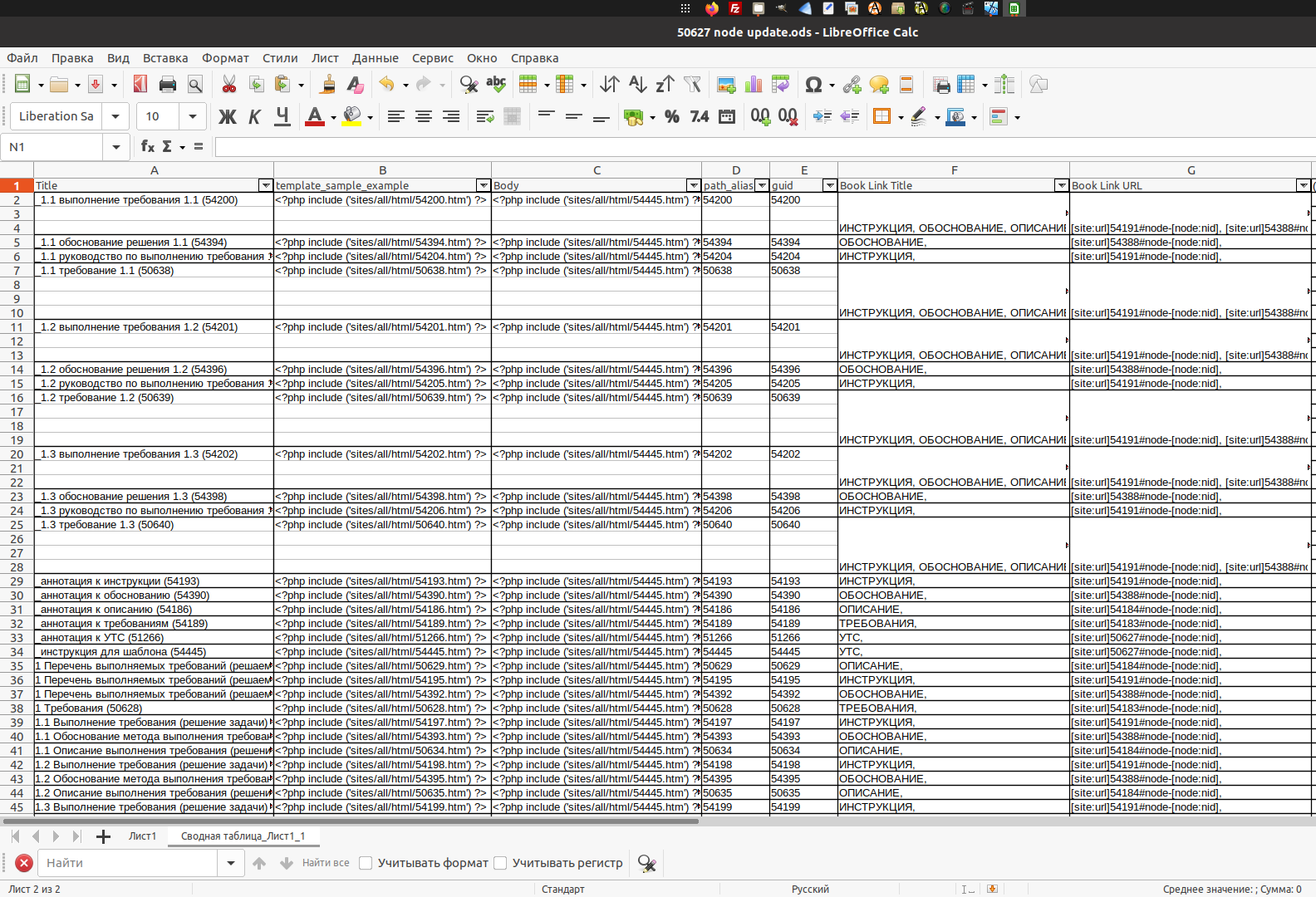Format as percent
This screenshot has height=897, width=1316.
[671, 117]
